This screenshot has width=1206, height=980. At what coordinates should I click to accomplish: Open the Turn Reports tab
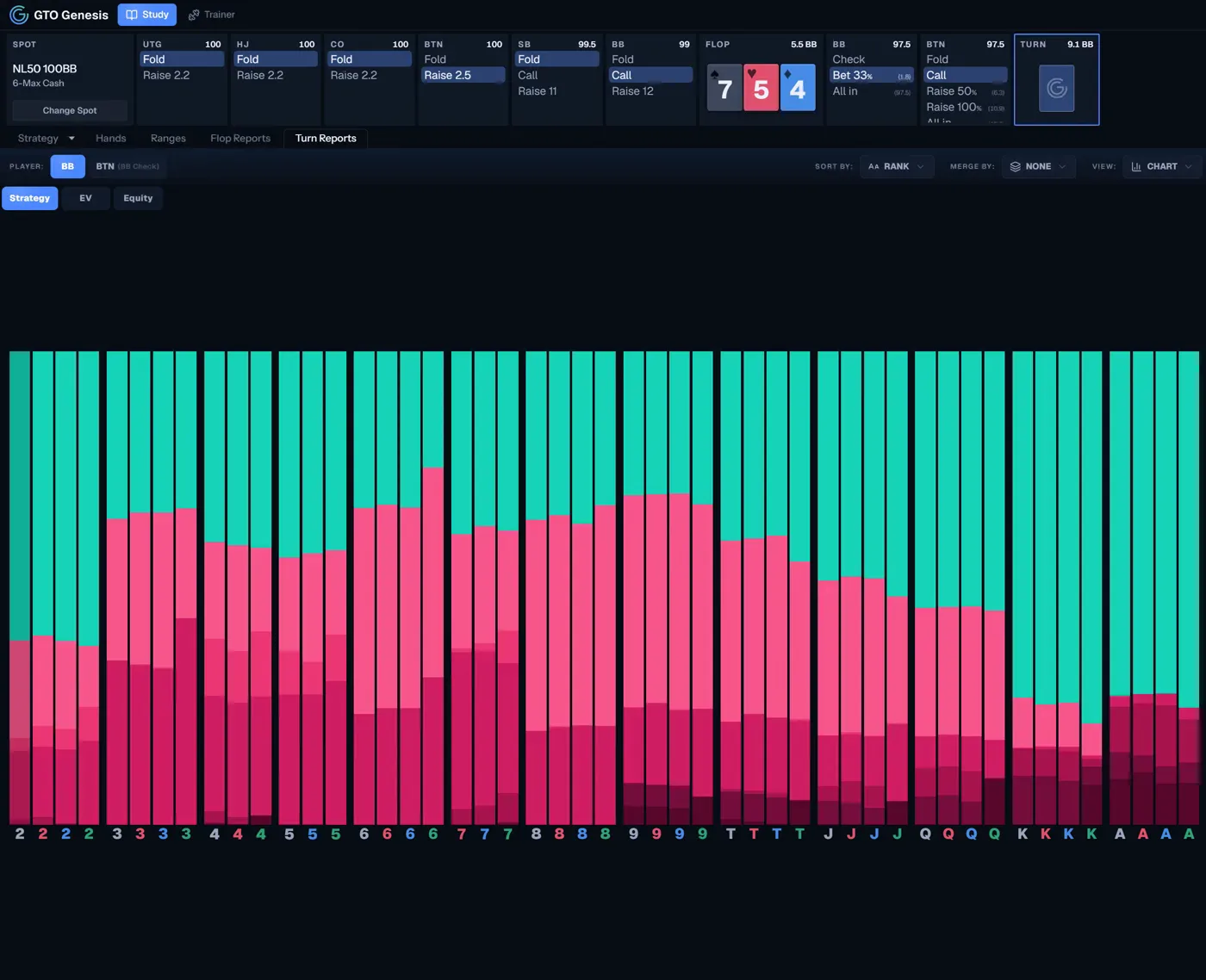coord(326,138)
